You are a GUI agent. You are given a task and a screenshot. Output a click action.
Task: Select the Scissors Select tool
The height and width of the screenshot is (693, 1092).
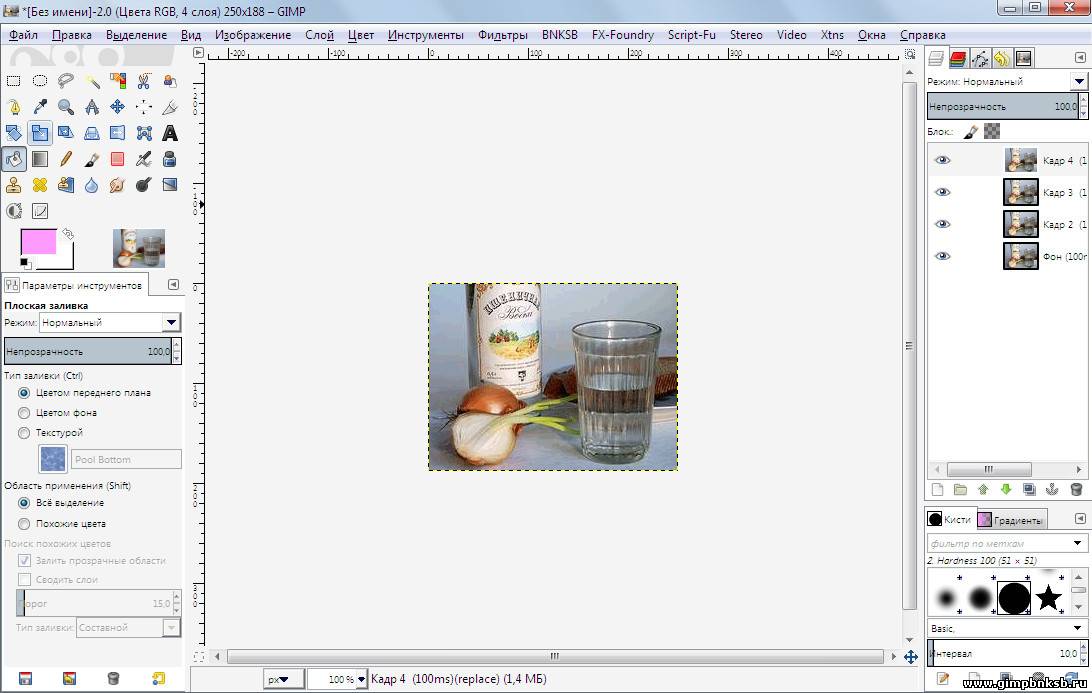tap(143, 81)
